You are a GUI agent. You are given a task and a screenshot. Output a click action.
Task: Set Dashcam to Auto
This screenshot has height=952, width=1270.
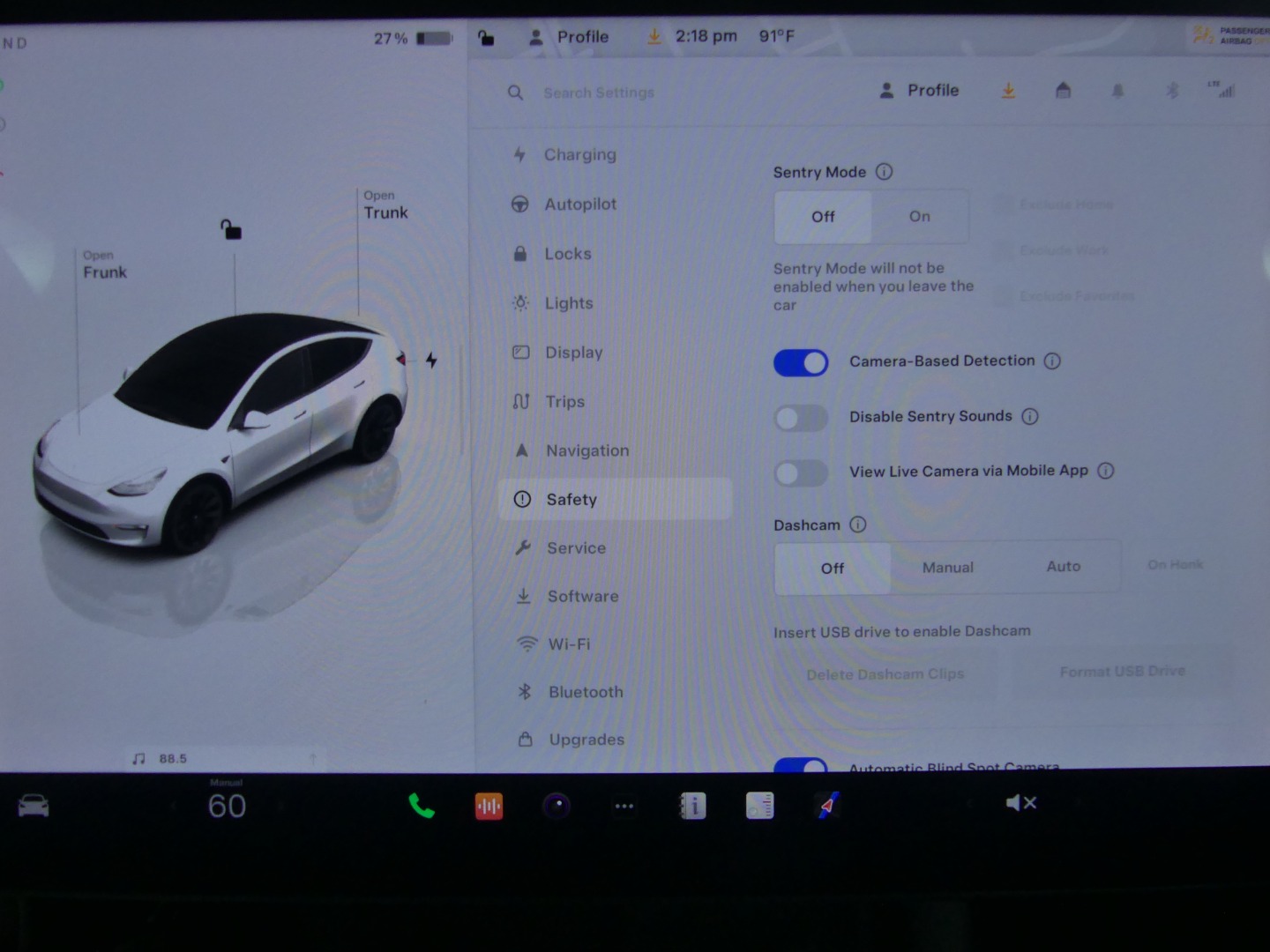(1064, 567)
